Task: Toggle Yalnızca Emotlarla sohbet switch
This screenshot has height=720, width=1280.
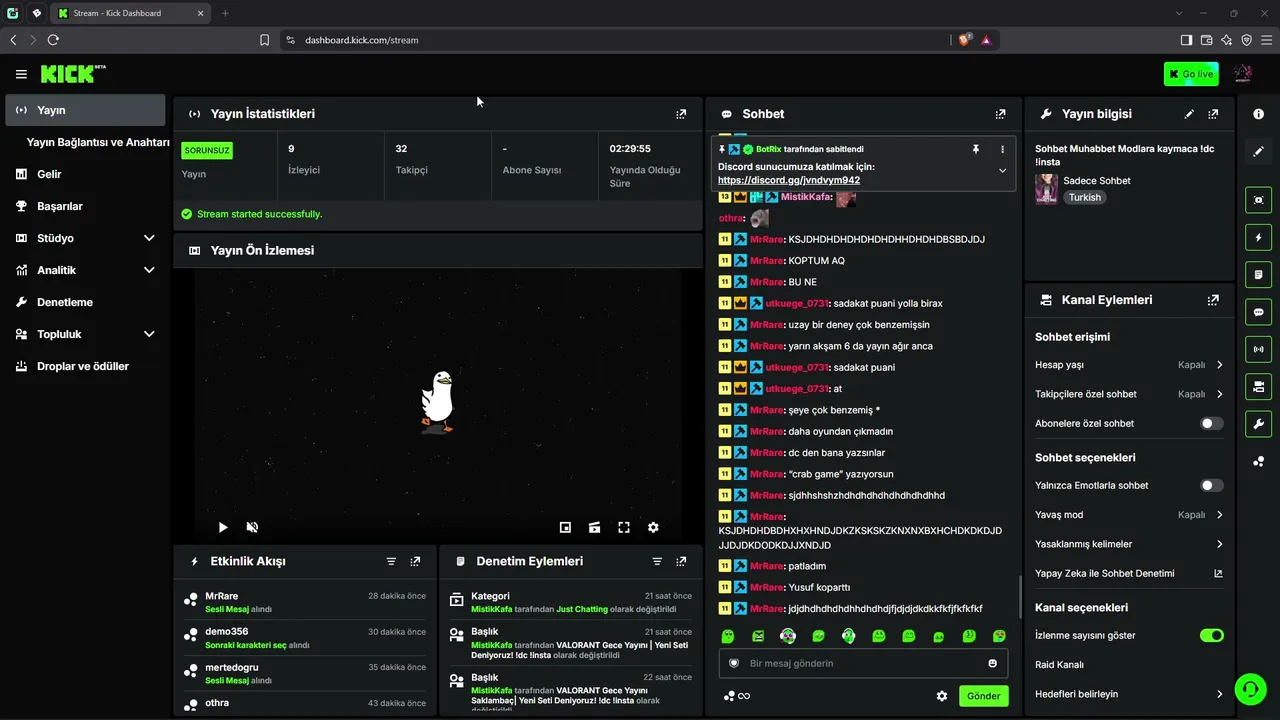Action: pyautogui.click(x=1211, y=485)
